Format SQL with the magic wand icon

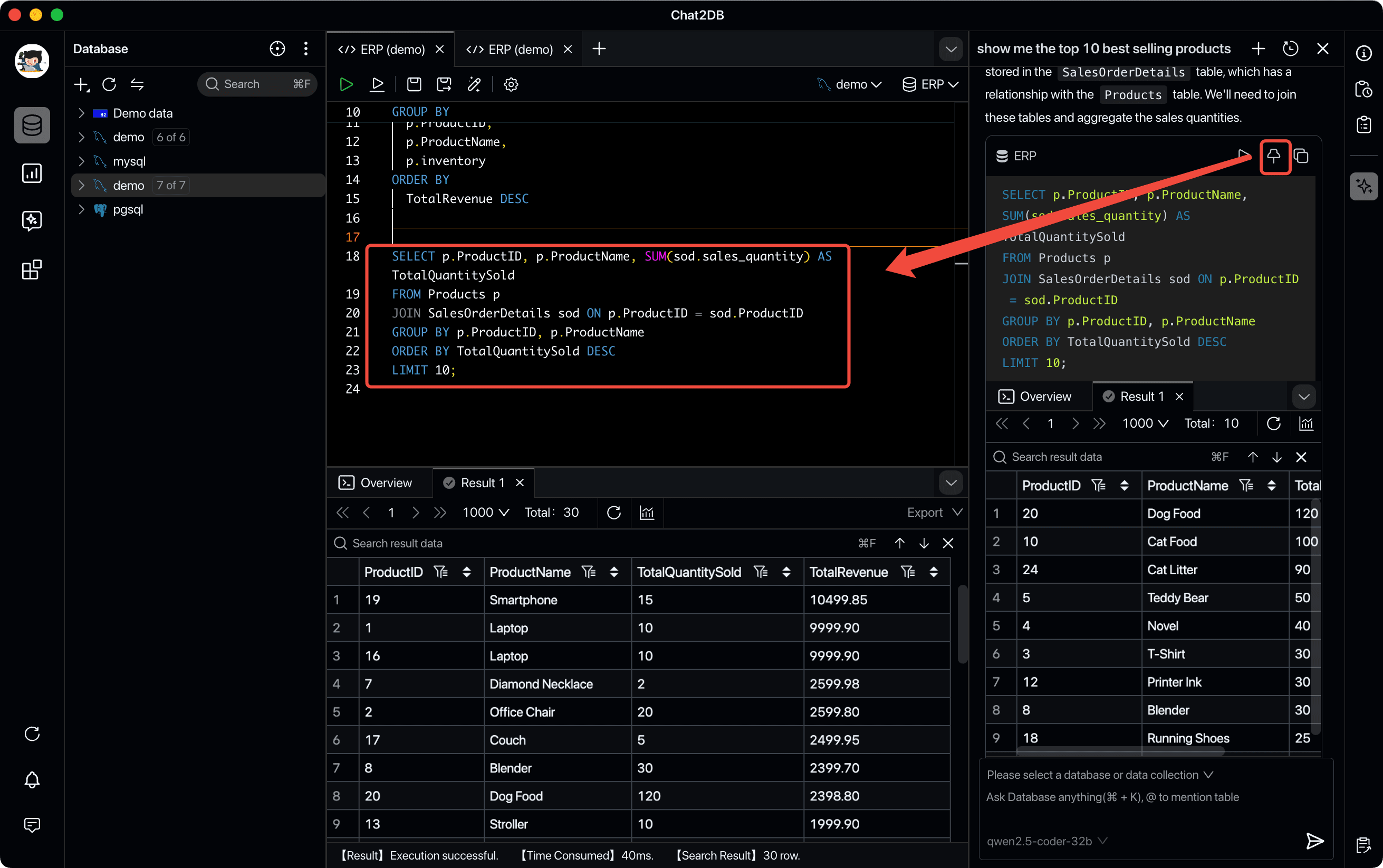(474, 84)
